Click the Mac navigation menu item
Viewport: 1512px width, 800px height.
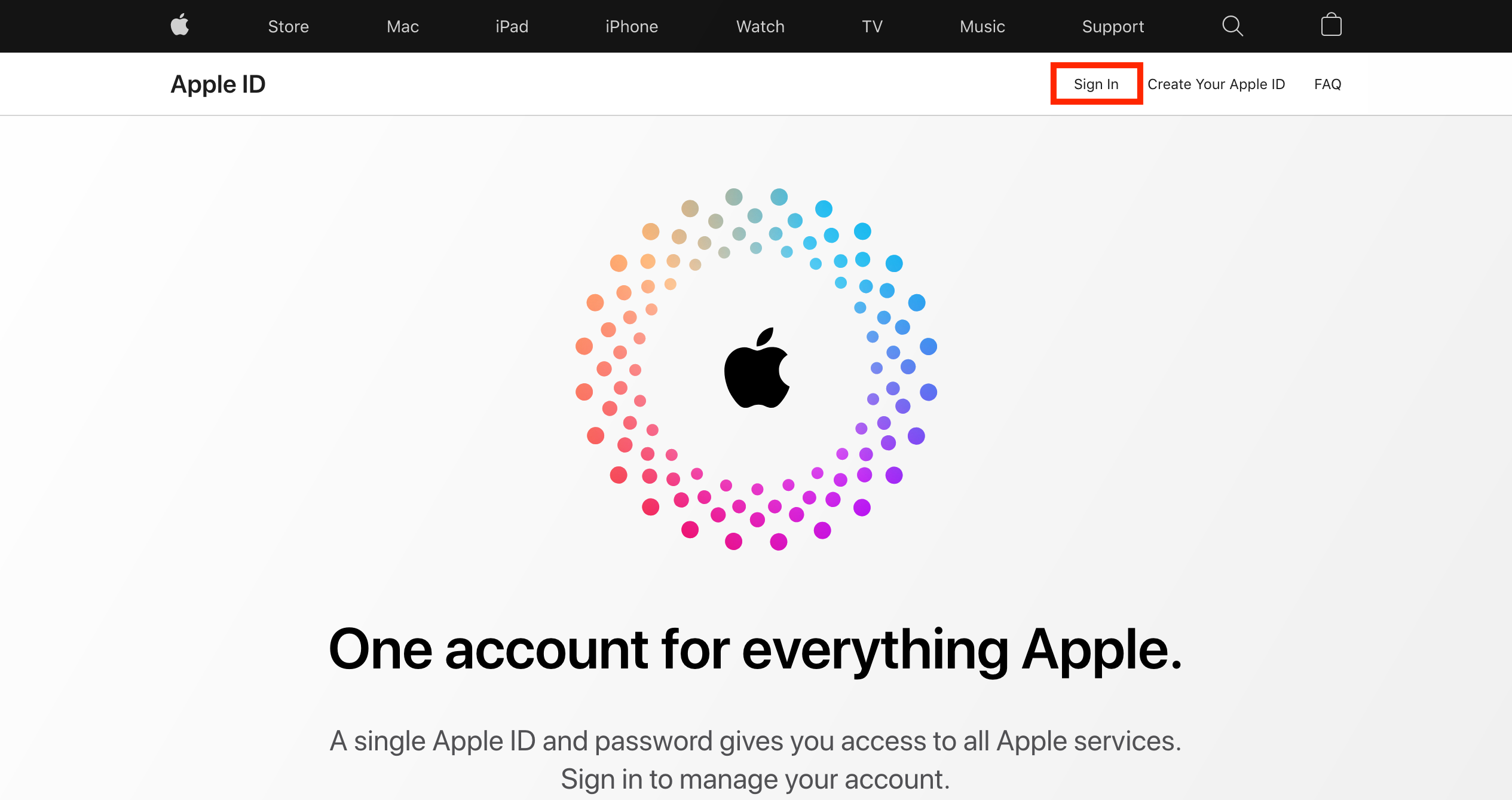[x=403, y=26]
